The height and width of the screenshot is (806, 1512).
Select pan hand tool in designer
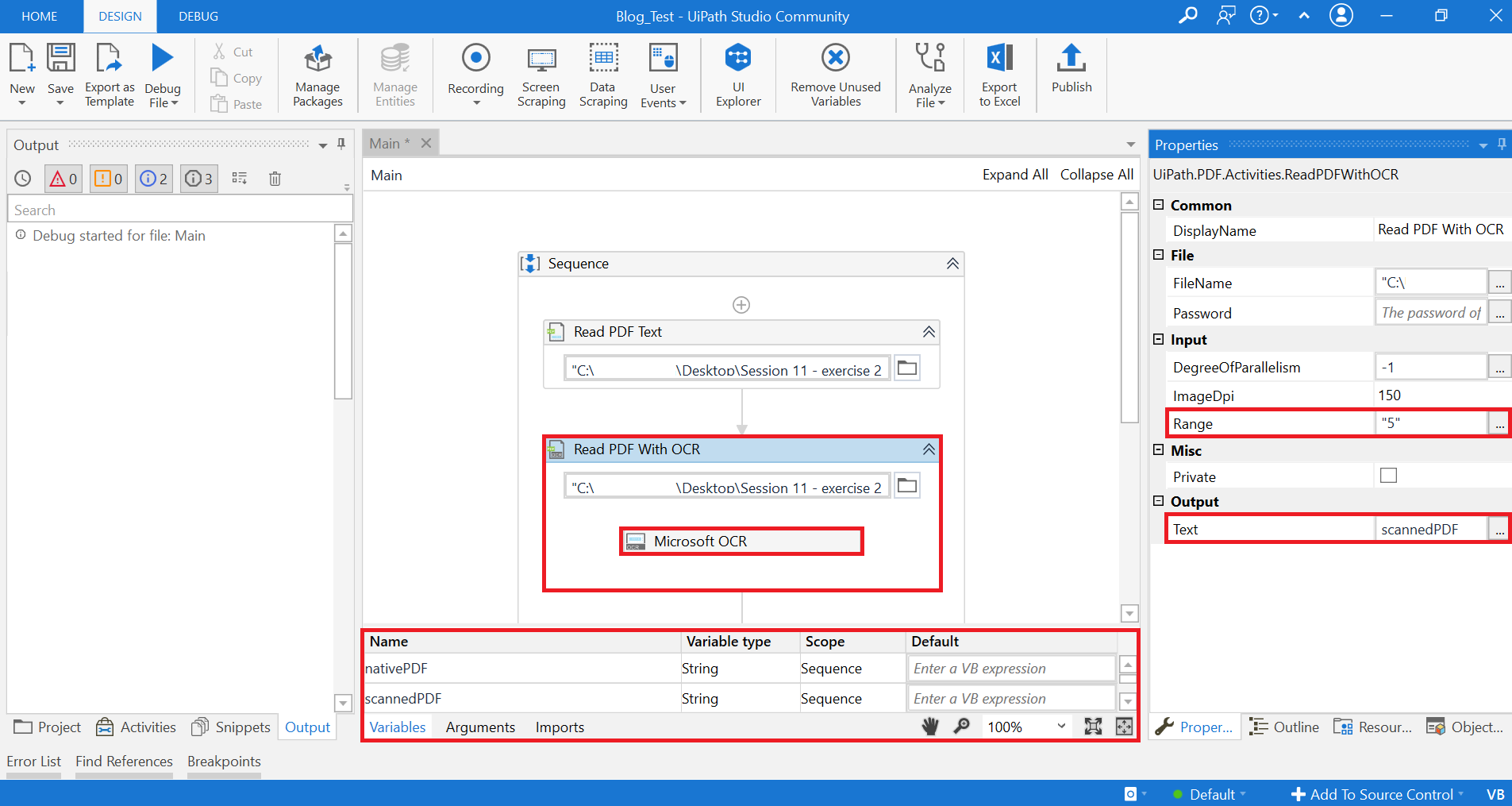pos(930,727)
